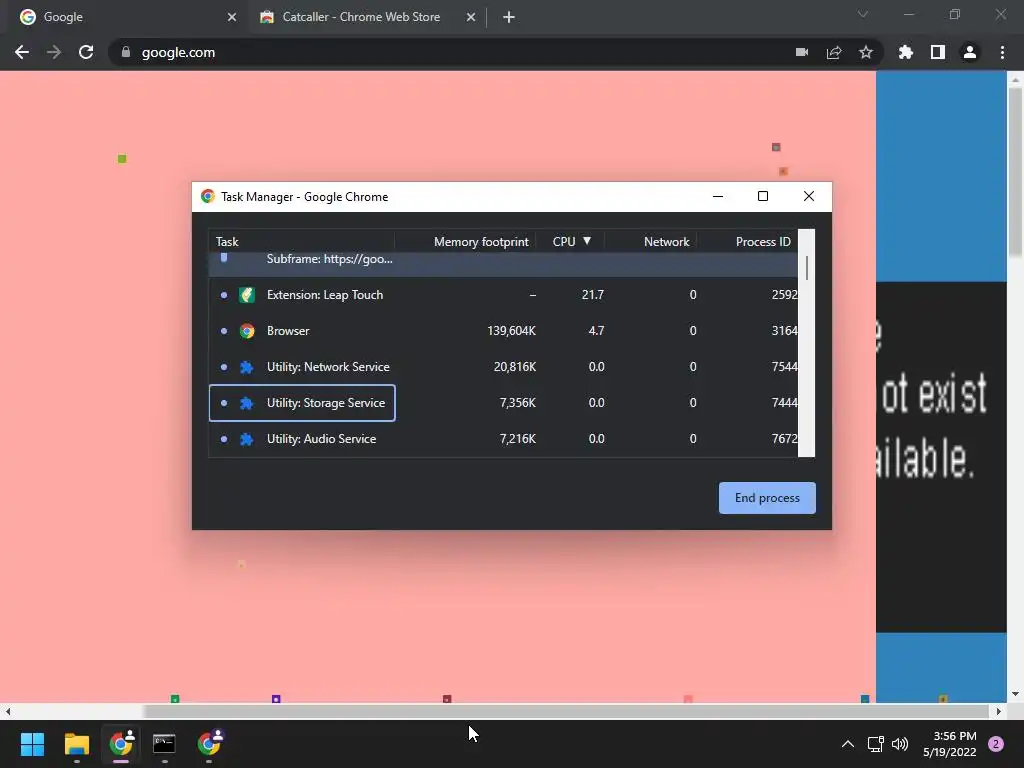Screen dimensions: 1024x768
Task: Open notification badge showing 2
Action: [x=996, y=744]
